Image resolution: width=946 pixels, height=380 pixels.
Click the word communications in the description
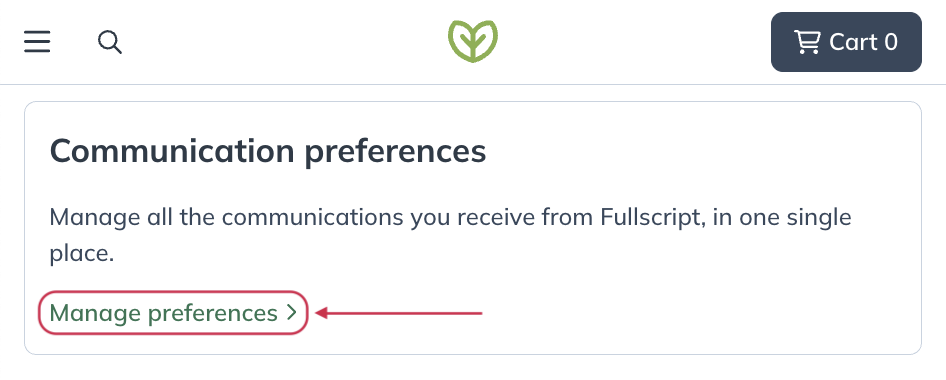click(312, 217)
